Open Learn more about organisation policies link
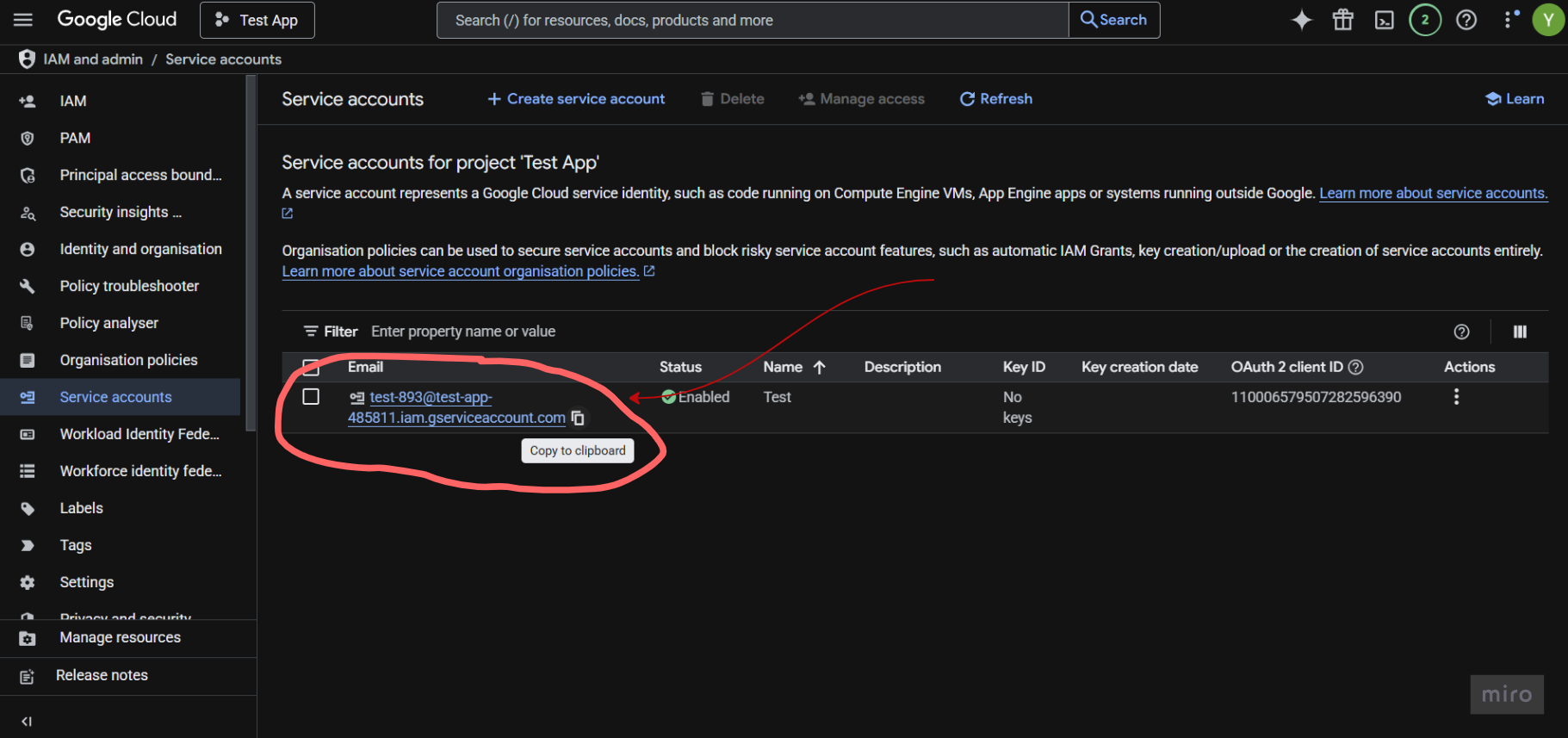Screen dimensions: 1568x738 [461, 271]
